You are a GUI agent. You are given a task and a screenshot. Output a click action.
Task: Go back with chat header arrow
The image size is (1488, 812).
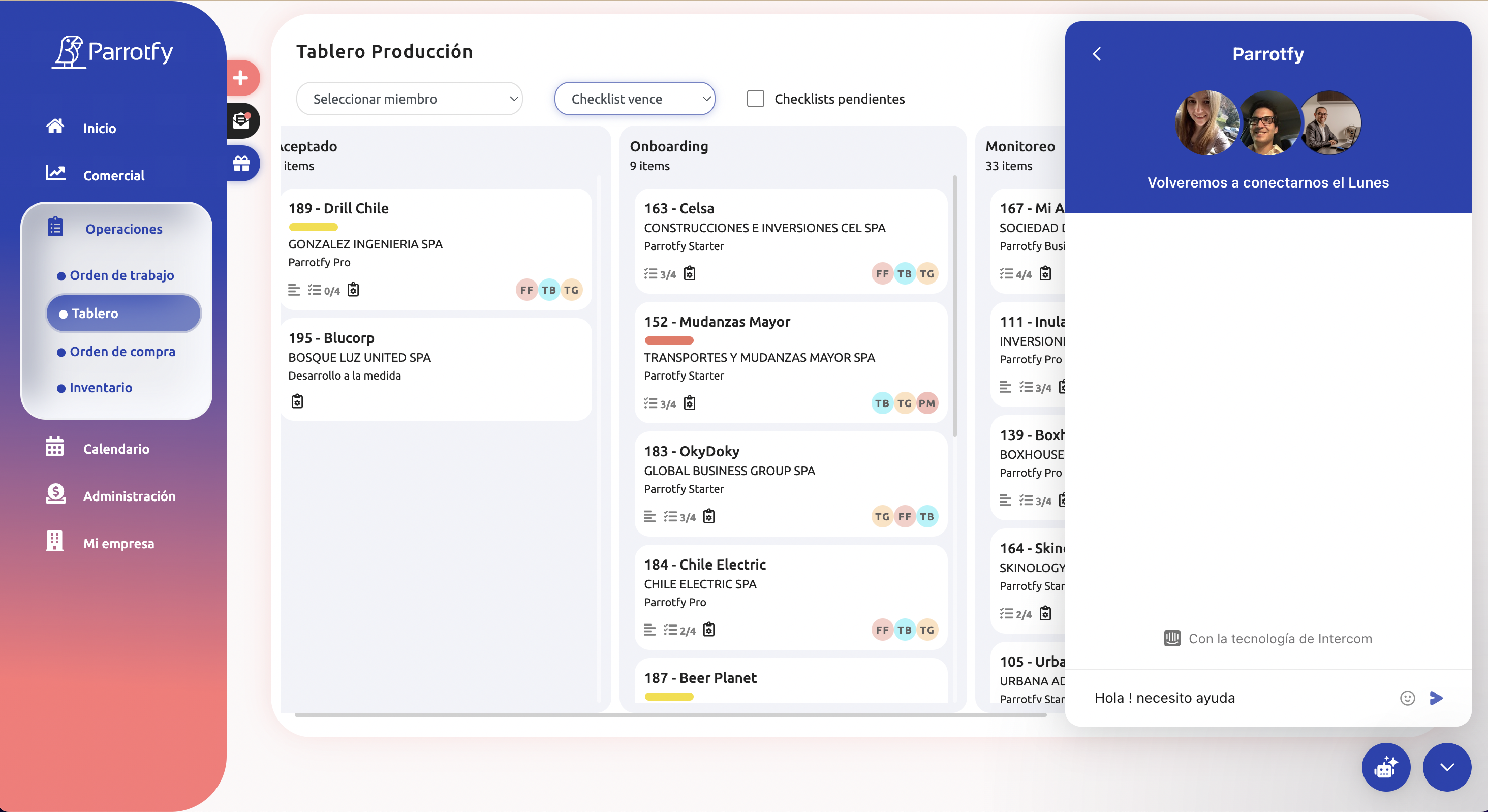[x=1097, y=54]
